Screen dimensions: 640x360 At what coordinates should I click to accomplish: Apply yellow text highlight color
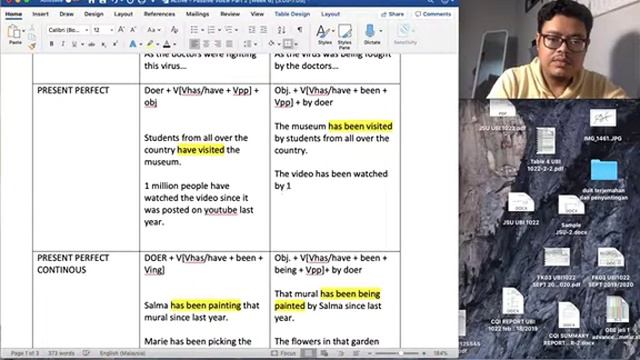coord(150,44)
